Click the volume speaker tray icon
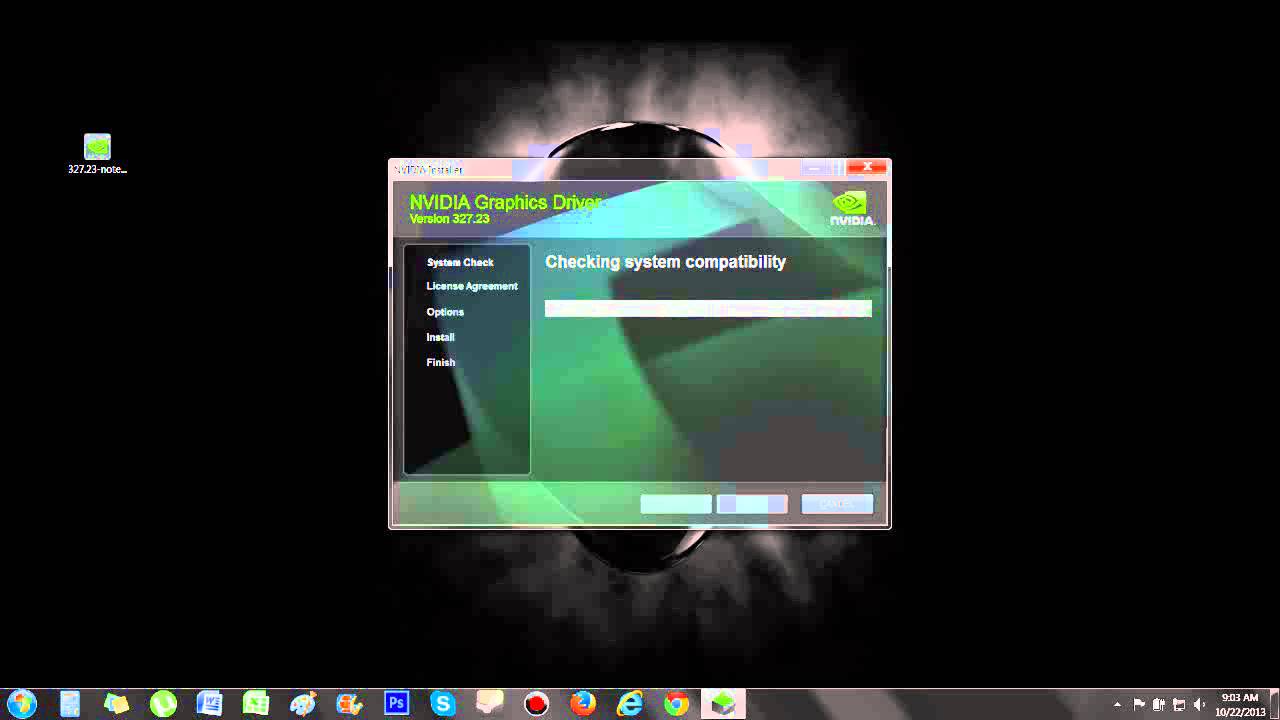Viewport: 1280px width, 720px height. [1199, 704]
